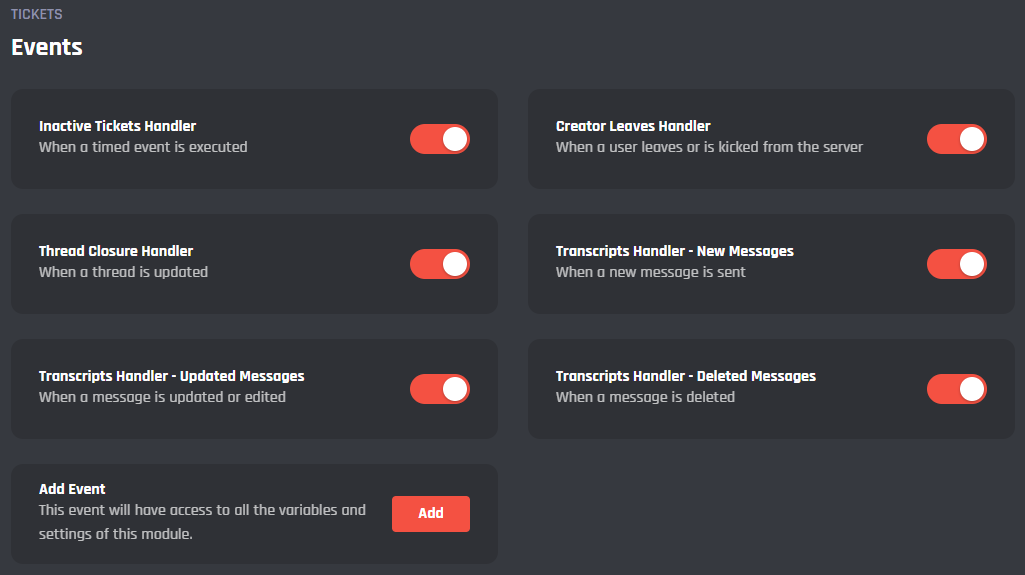Go to the TICKETS breadcrumb label

tap(36, 15)
